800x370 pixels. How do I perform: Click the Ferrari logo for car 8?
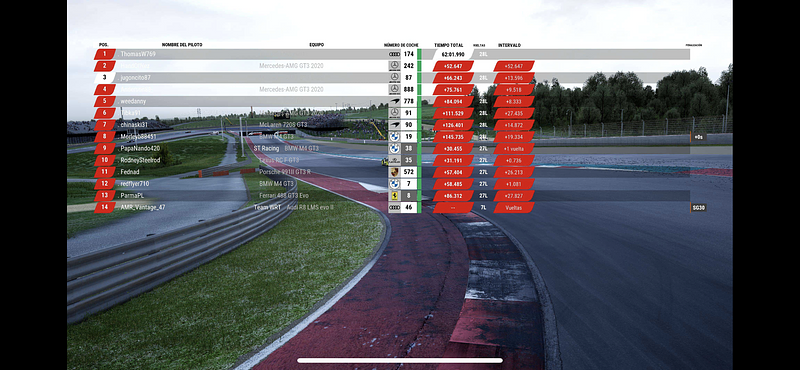394,195
